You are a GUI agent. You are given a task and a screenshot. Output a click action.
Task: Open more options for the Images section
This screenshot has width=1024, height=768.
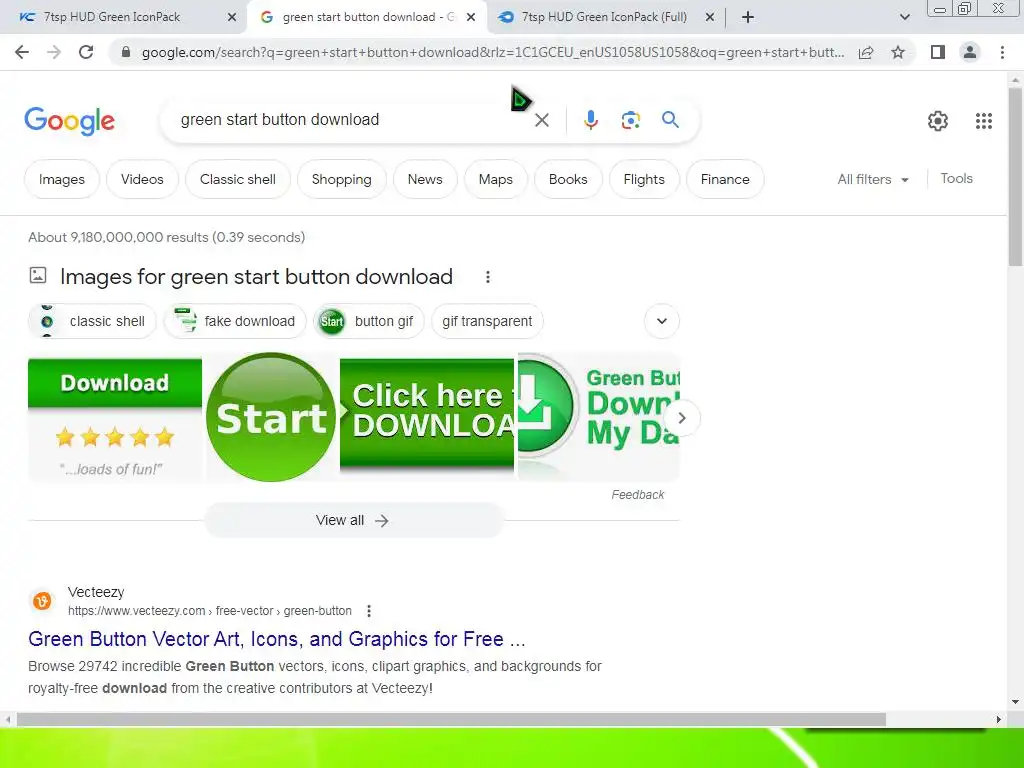(488, 277)
